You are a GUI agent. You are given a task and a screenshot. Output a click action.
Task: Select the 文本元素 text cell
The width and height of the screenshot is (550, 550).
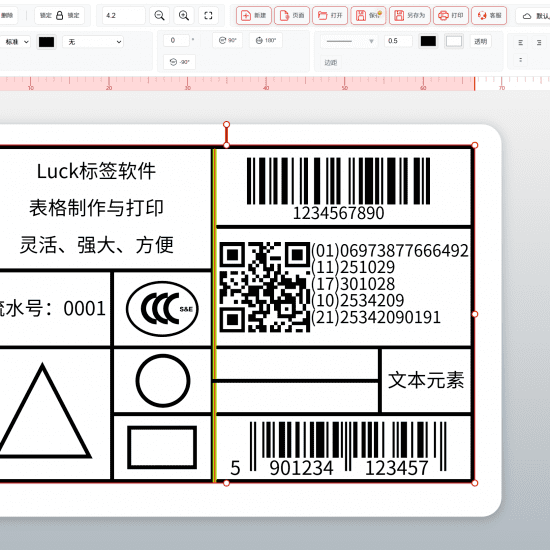[426, 380]
